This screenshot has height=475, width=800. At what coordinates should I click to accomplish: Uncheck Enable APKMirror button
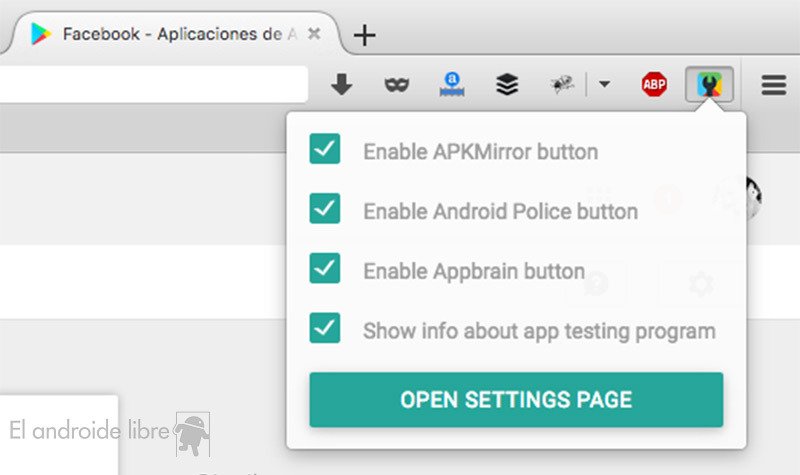pos(325,151)
